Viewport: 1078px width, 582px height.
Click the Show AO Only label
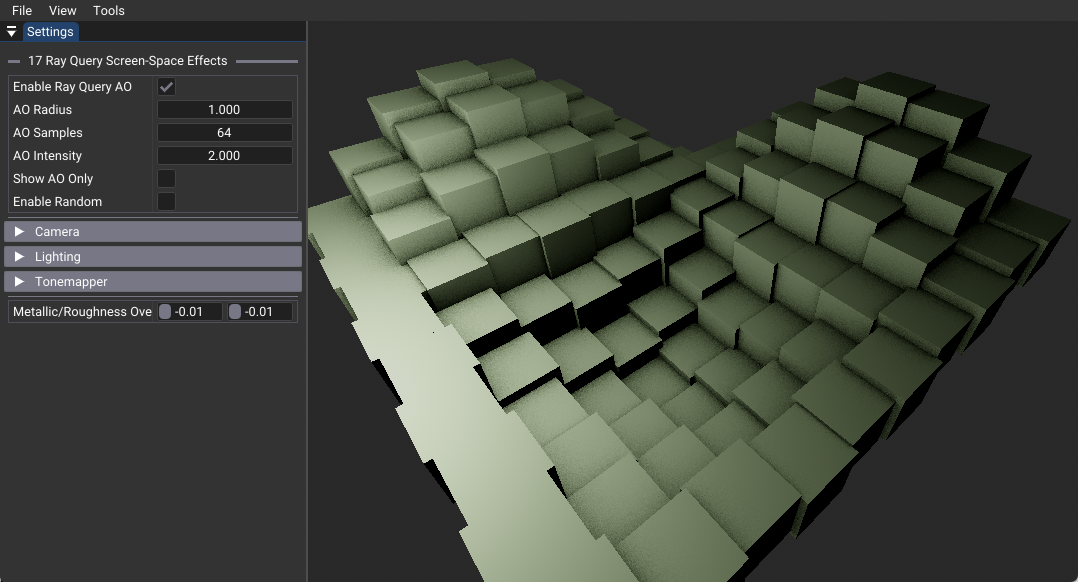(x=53, y=179)
